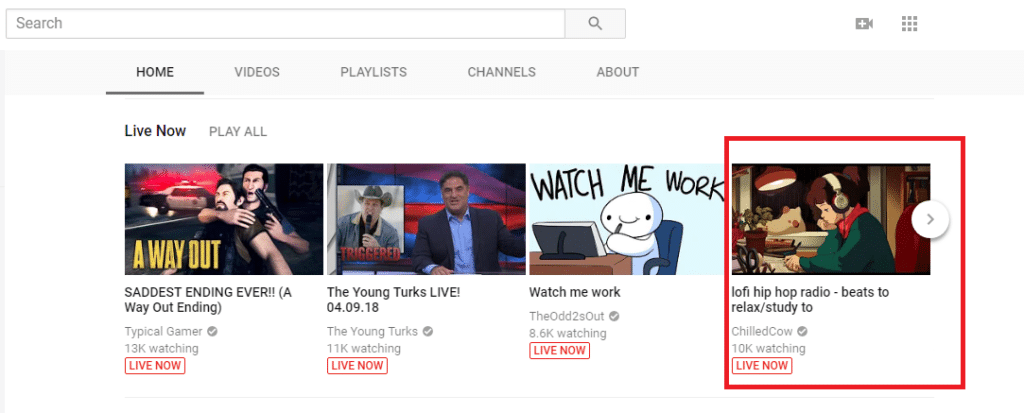Click the 13K watching text
This screenshot has height=413, width=1024.
[x=161, y=348]
